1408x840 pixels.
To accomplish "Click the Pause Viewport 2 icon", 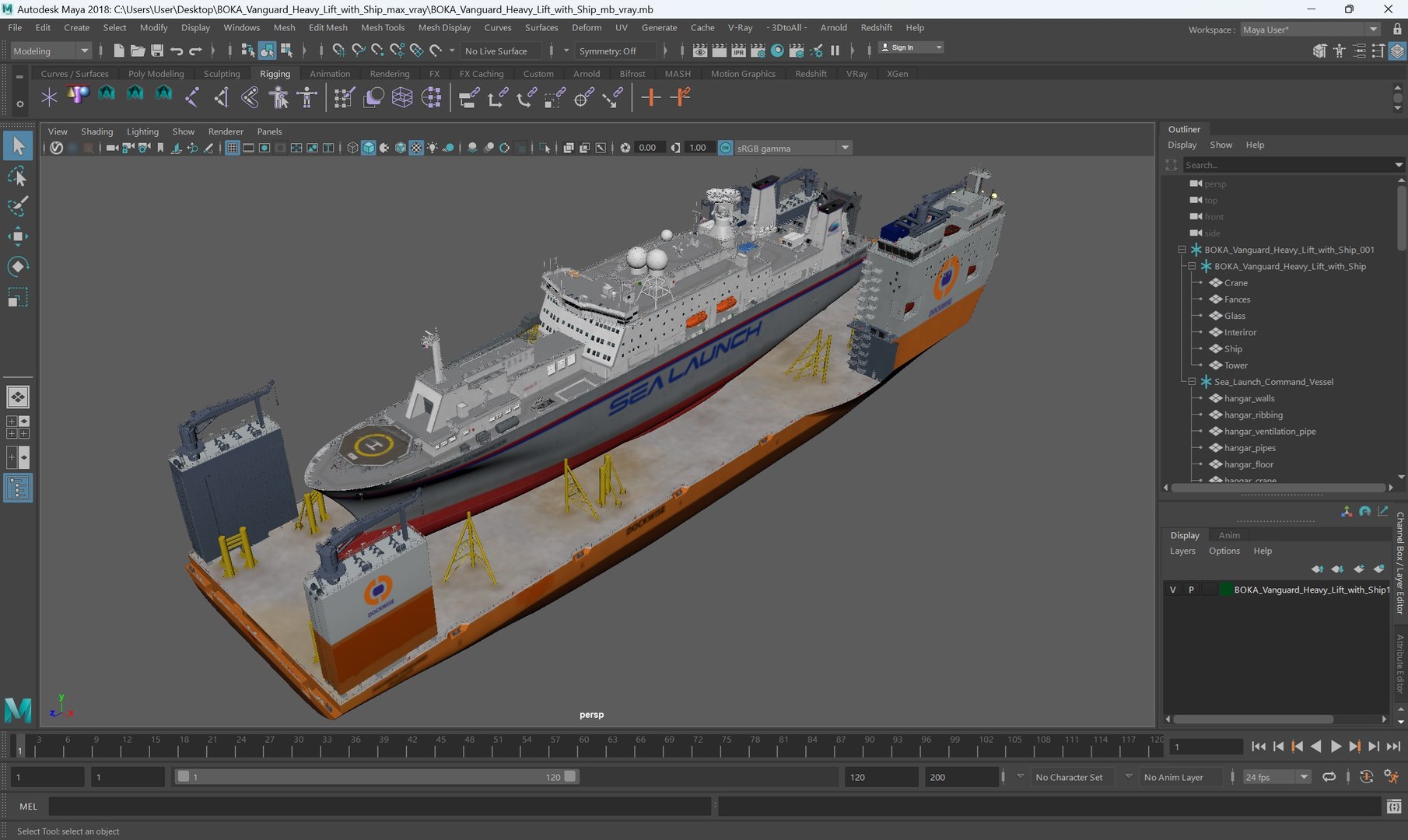I will (835, 51).
